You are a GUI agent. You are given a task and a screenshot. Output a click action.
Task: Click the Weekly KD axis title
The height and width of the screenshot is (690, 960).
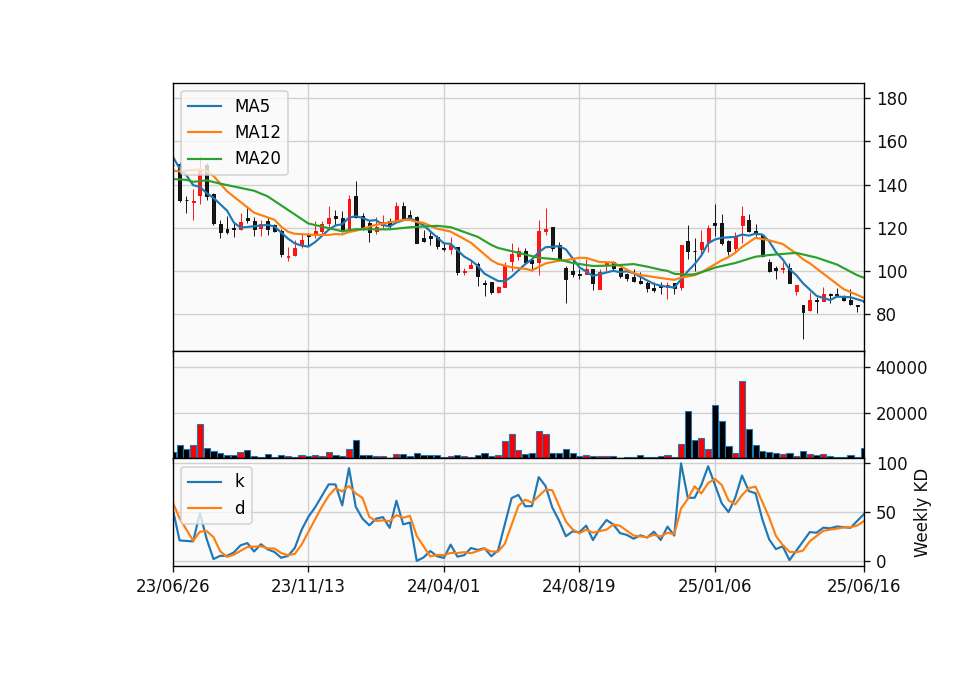(x=921, y=514)
